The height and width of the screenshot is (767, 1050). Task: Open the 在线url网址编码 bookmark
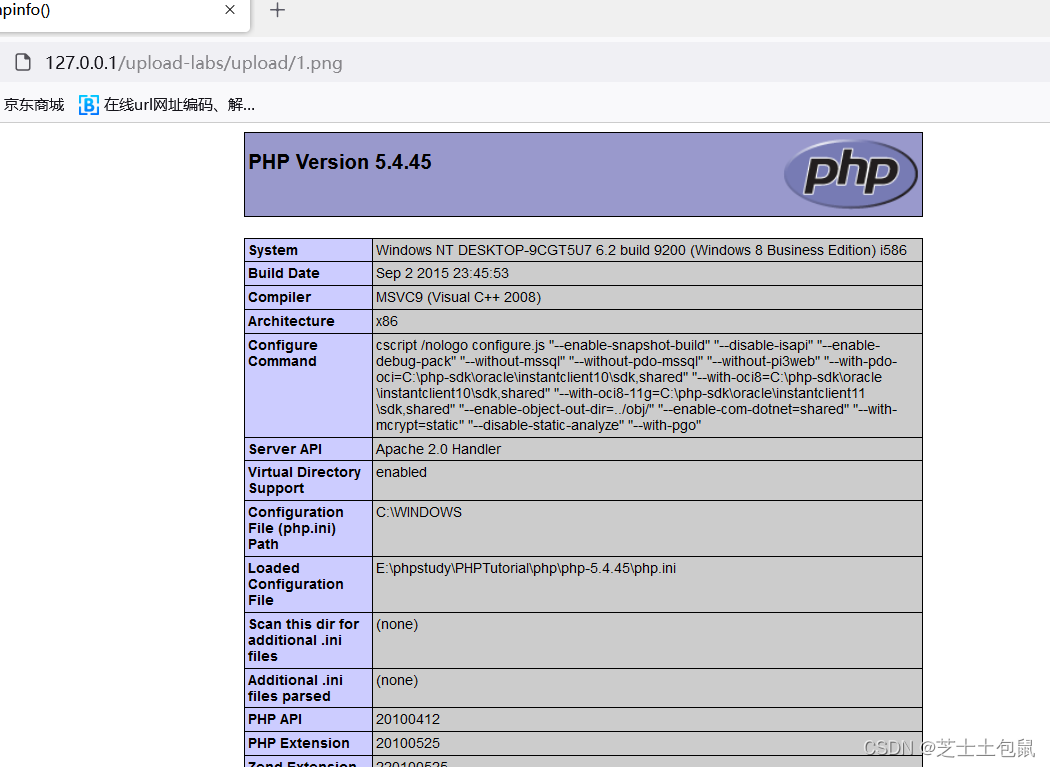(167, 104)
